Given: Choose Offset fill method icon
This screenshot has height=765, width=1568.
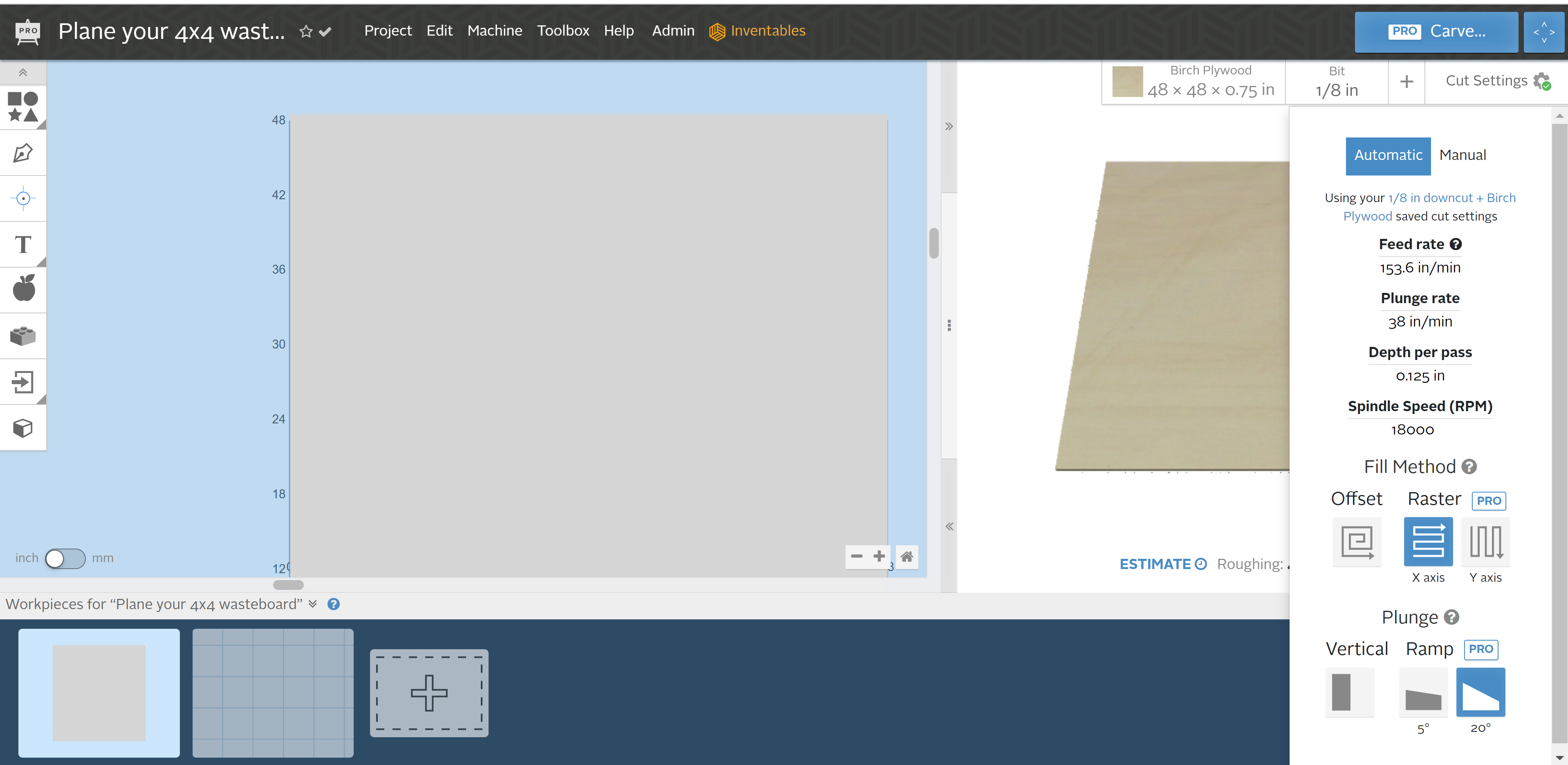Looking at the screenshot, I should click(x=1357, y=542).
